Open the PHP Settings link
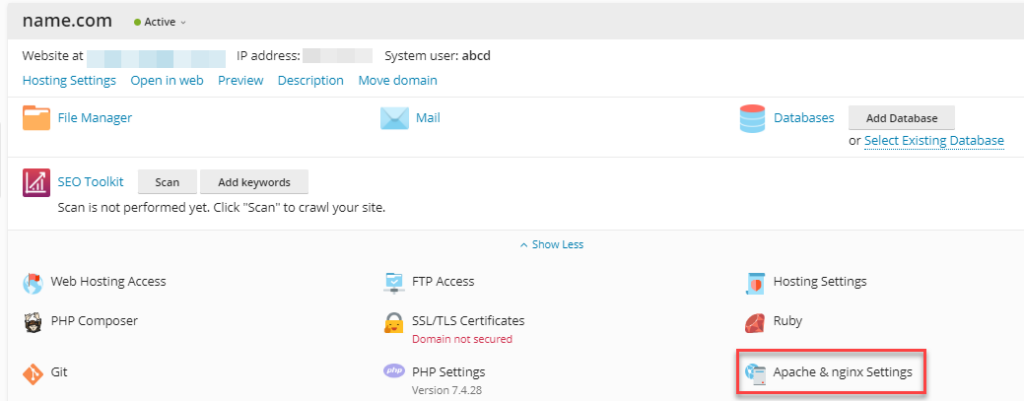1024x401 pixels. click(448, 372)
